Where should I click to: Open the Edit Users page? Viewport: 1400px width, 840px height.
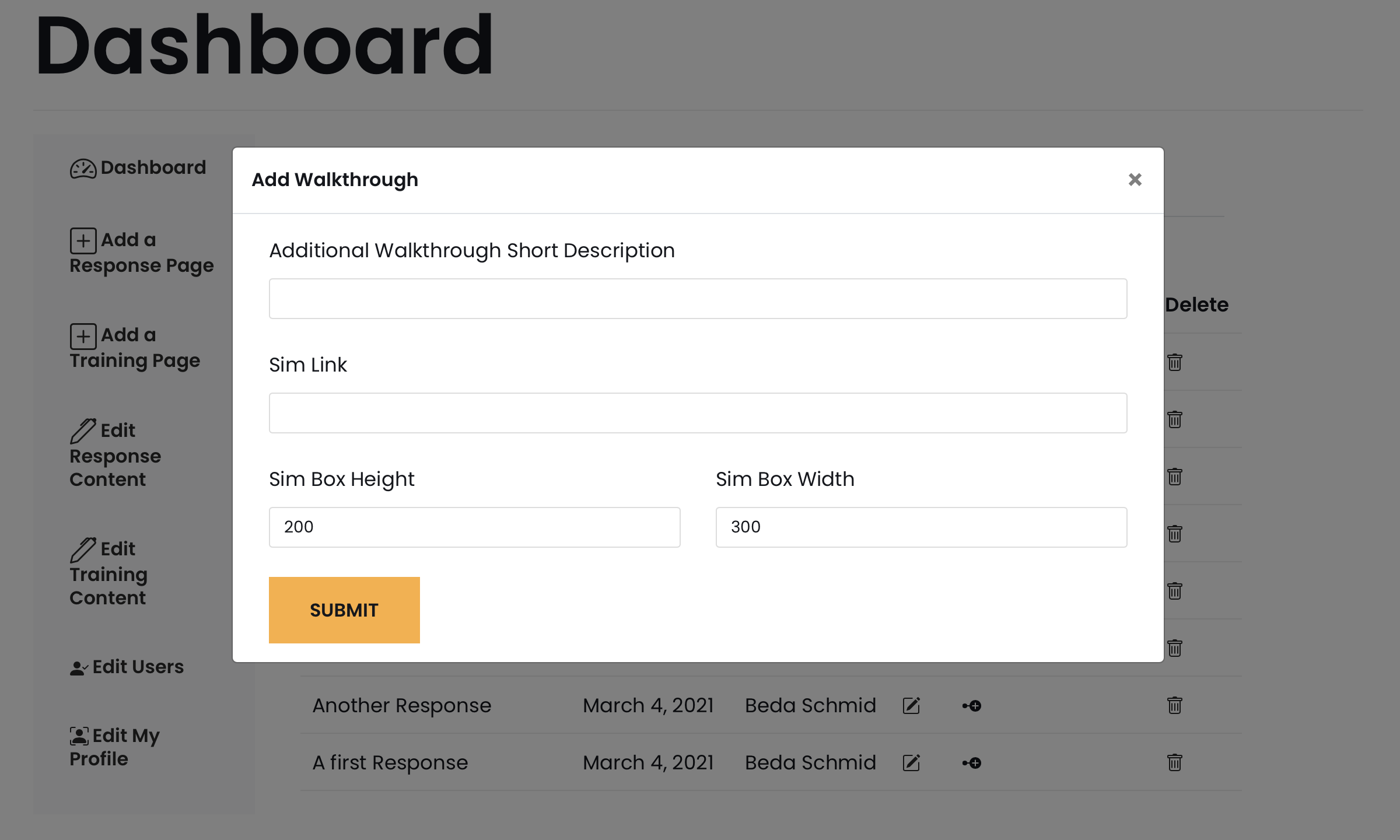point(127,667)
